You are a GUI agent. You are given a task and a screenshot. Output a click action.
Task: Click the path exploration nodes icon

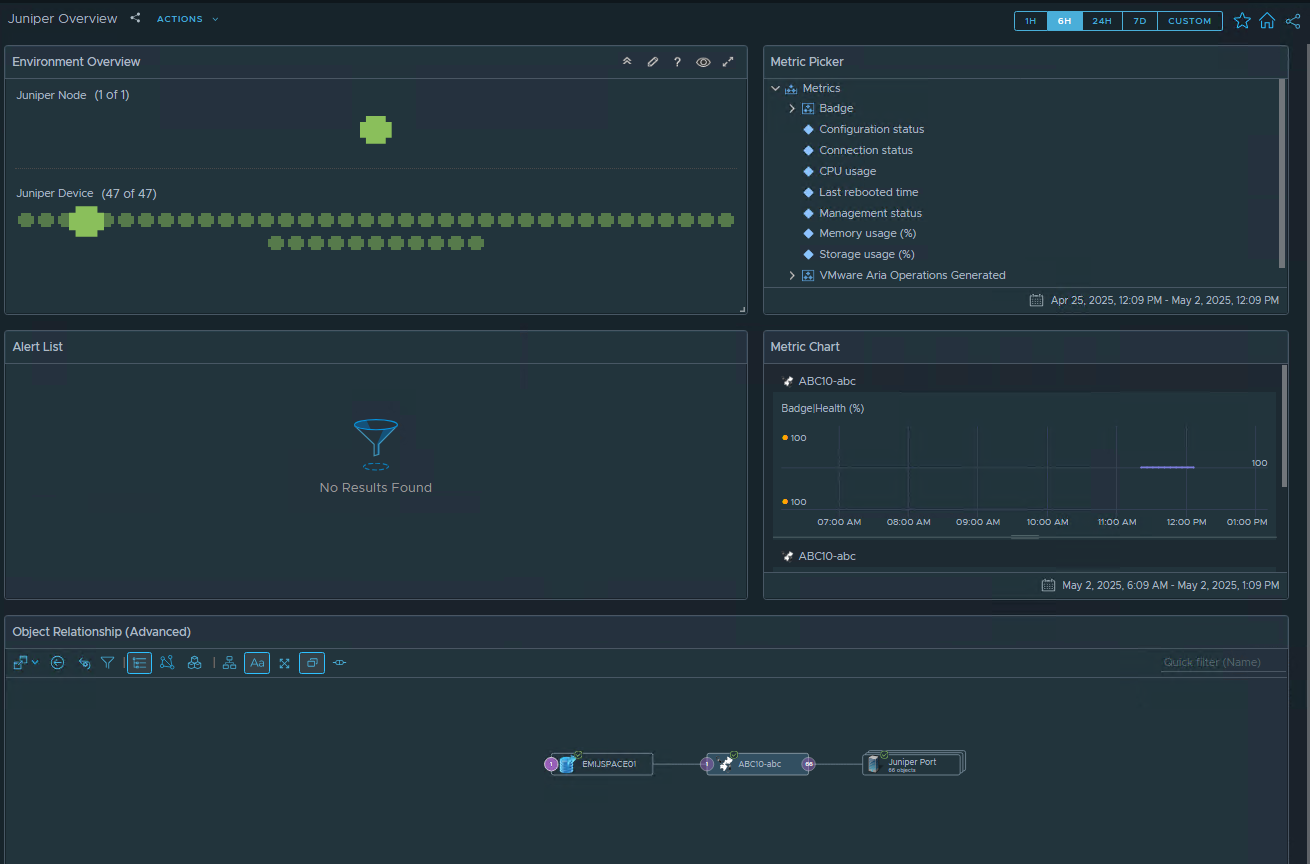coord(167,662)
